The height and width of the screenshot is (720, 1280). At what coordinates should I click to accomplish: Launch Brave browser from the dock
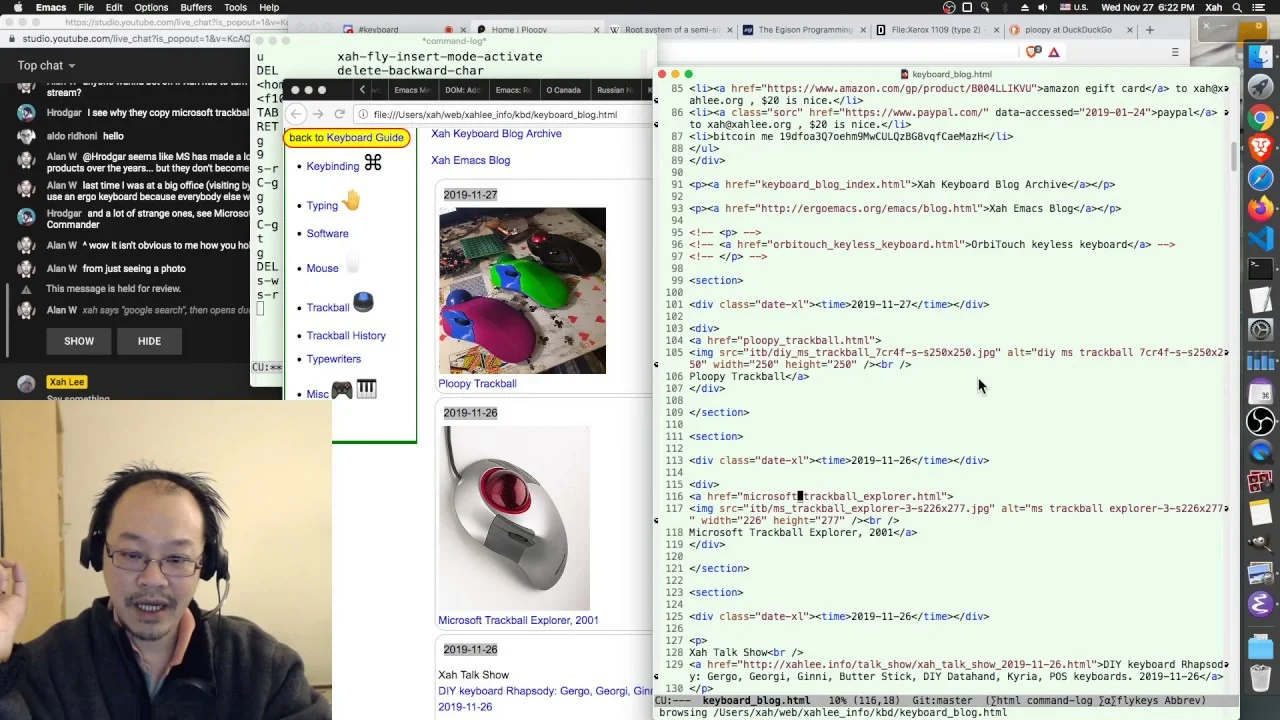(1261, 148)
